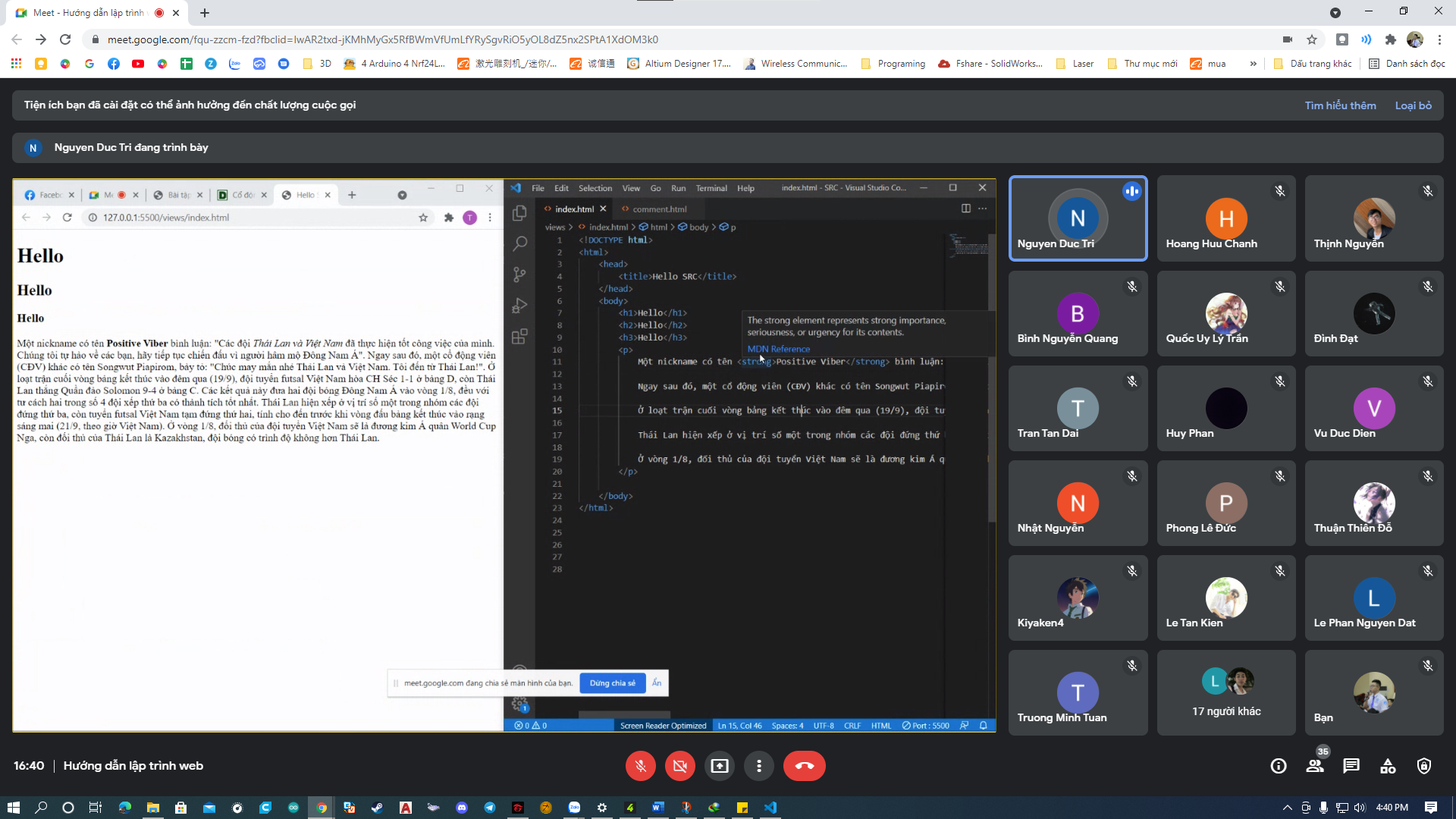1456x819 pixels.
Task: Open Task View on taskbar
Action: (96, 808)
